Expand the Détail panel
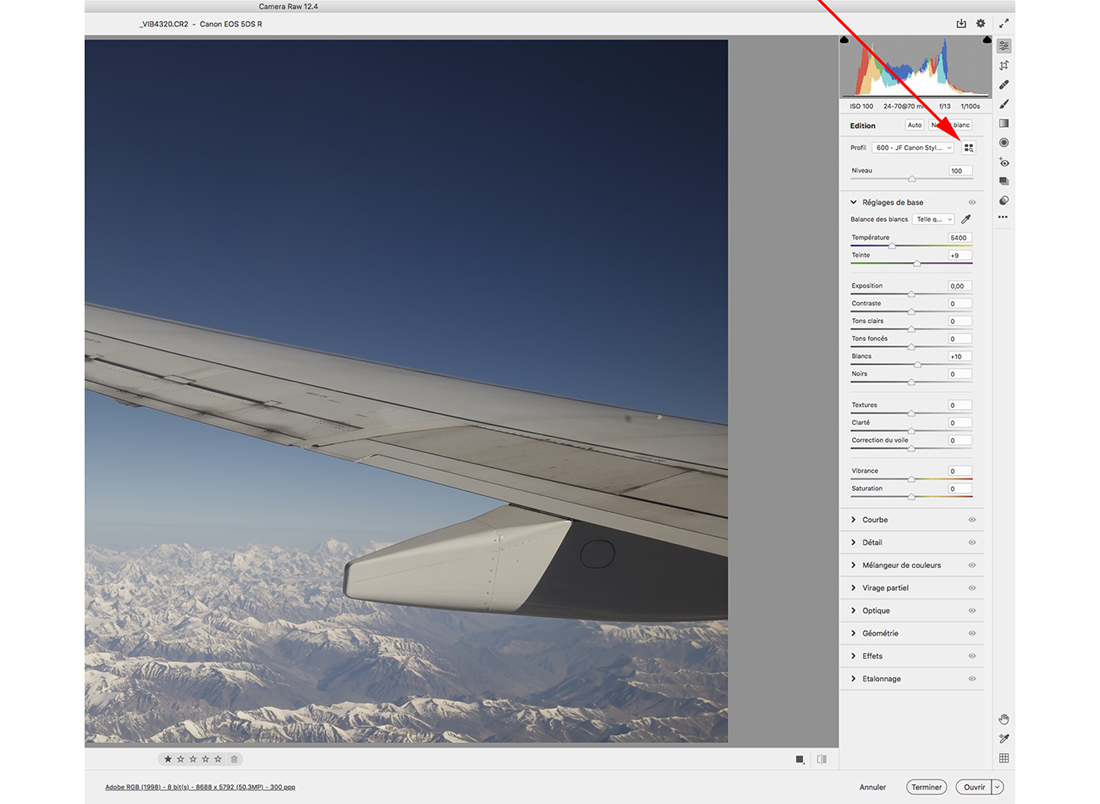 pyautogui.click(x=872, y=542)
